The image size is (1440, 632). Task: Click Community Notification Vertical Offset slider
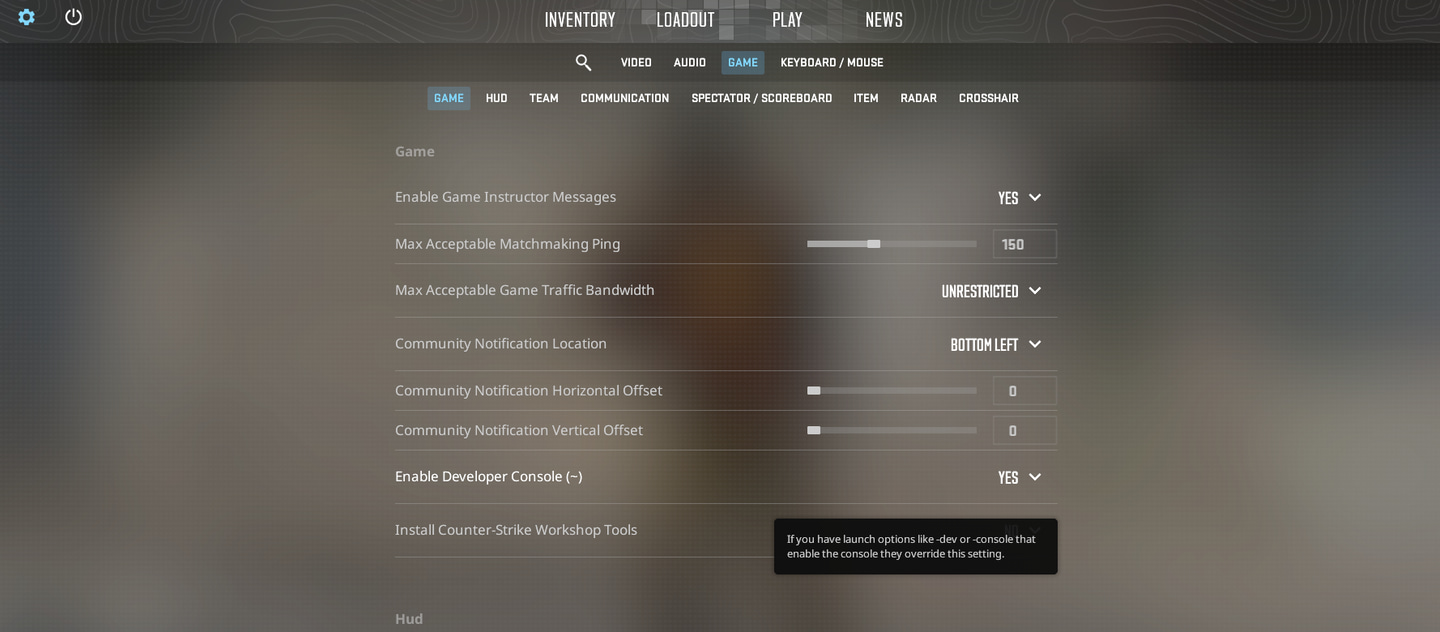coord(890,431)
